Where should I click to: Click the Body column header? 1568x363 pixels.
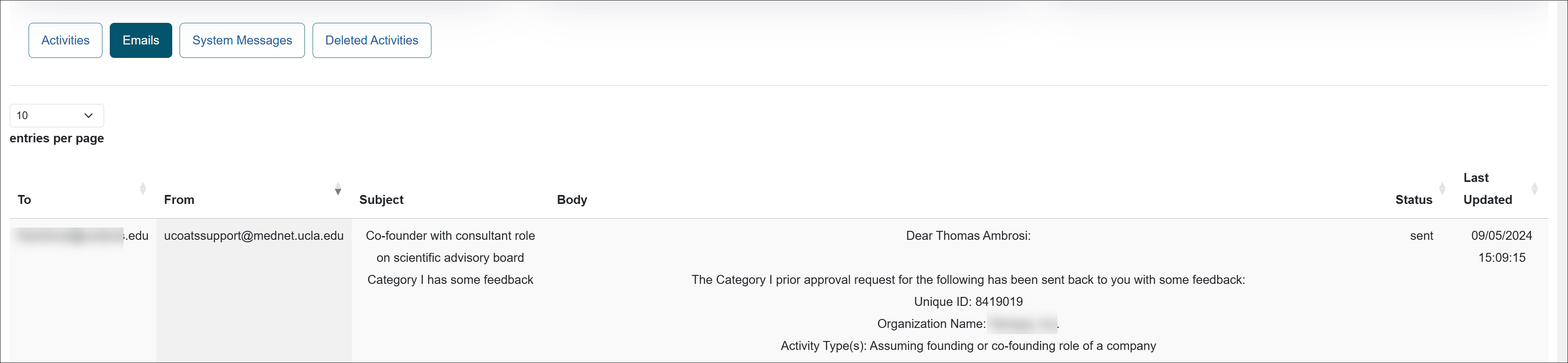point(571,200)
